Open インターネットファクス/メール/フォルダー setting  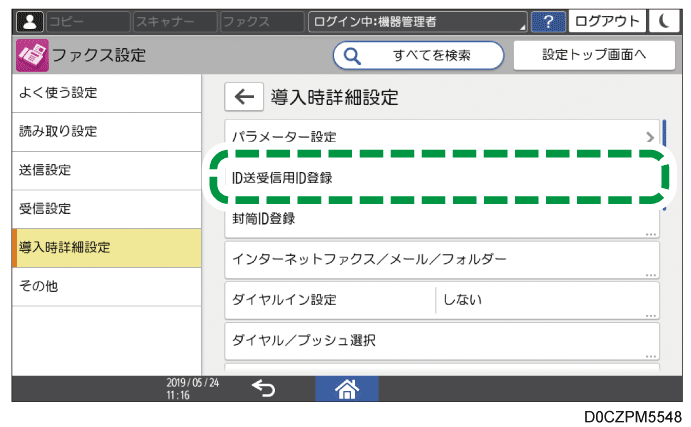tap(442, 259)
